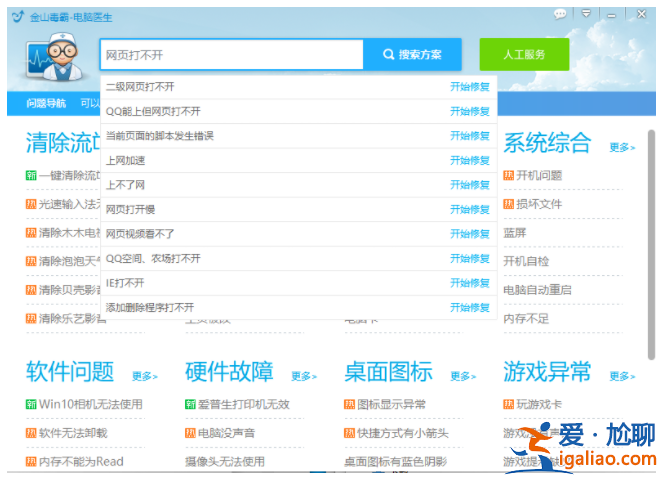Image resolution: width=669 pixels, height=486 pixels.
Task: Start repair for 网页打开慢
Action: pos(470,210)
